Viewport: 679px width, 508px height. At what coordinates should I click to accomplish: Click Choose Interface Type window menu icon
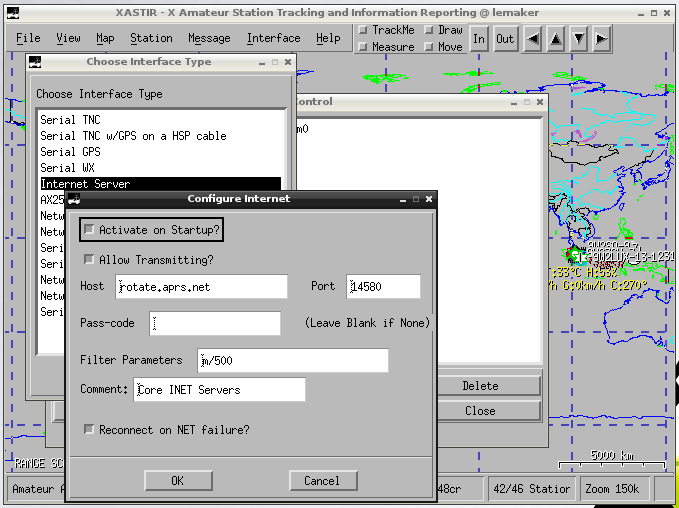35,62
